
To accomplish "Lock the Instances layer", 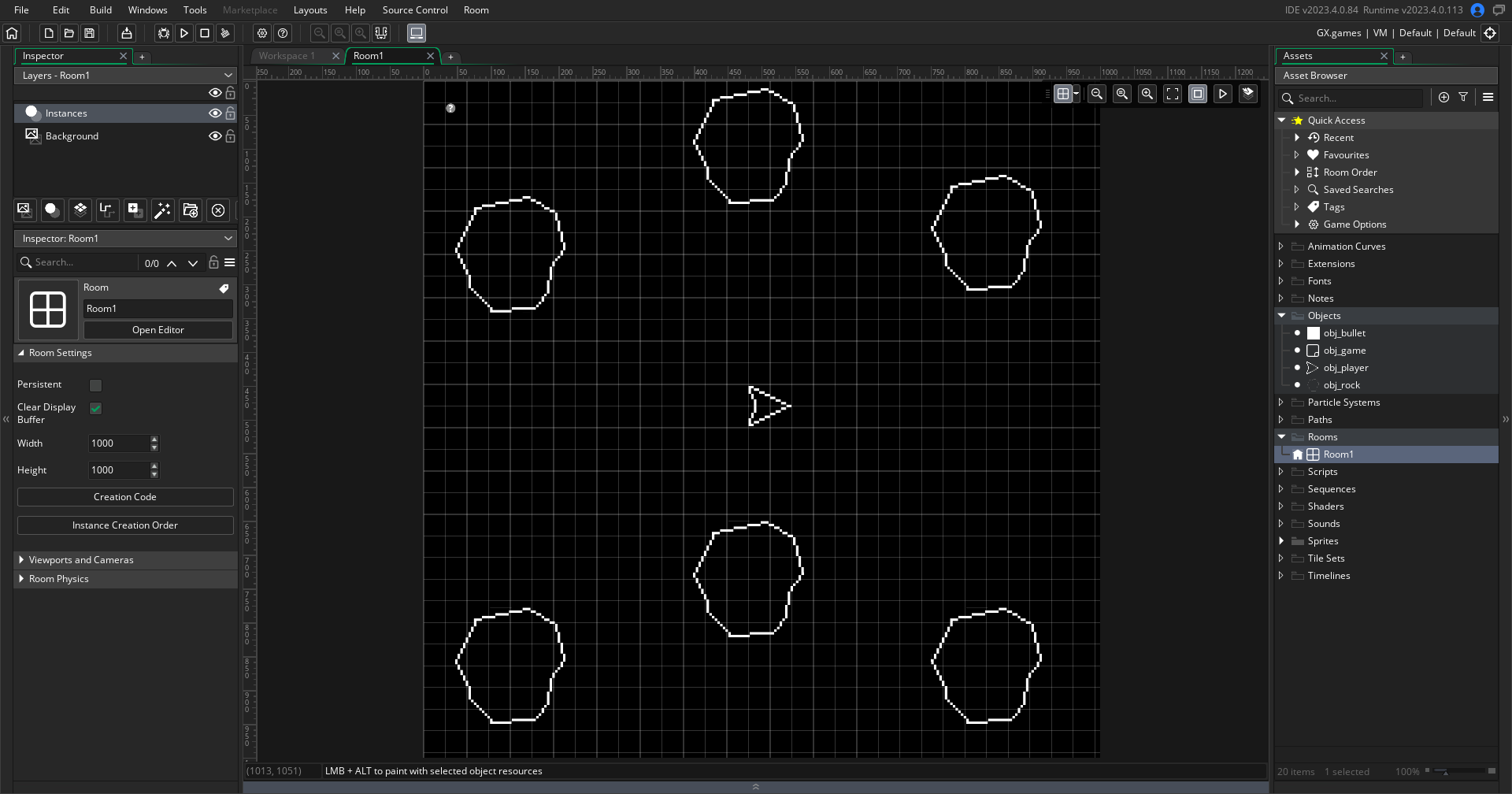I will point(230,113).
